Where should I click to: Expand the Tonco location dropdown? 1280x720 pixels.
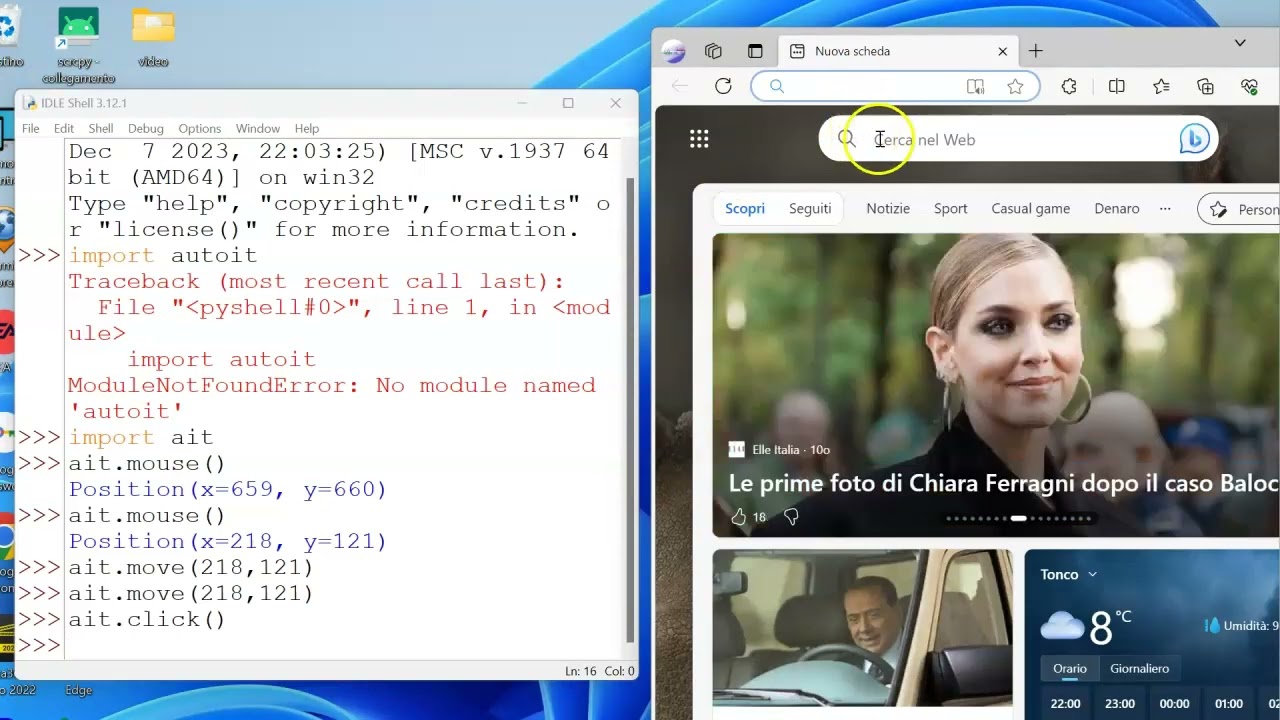coord(1092,574)
